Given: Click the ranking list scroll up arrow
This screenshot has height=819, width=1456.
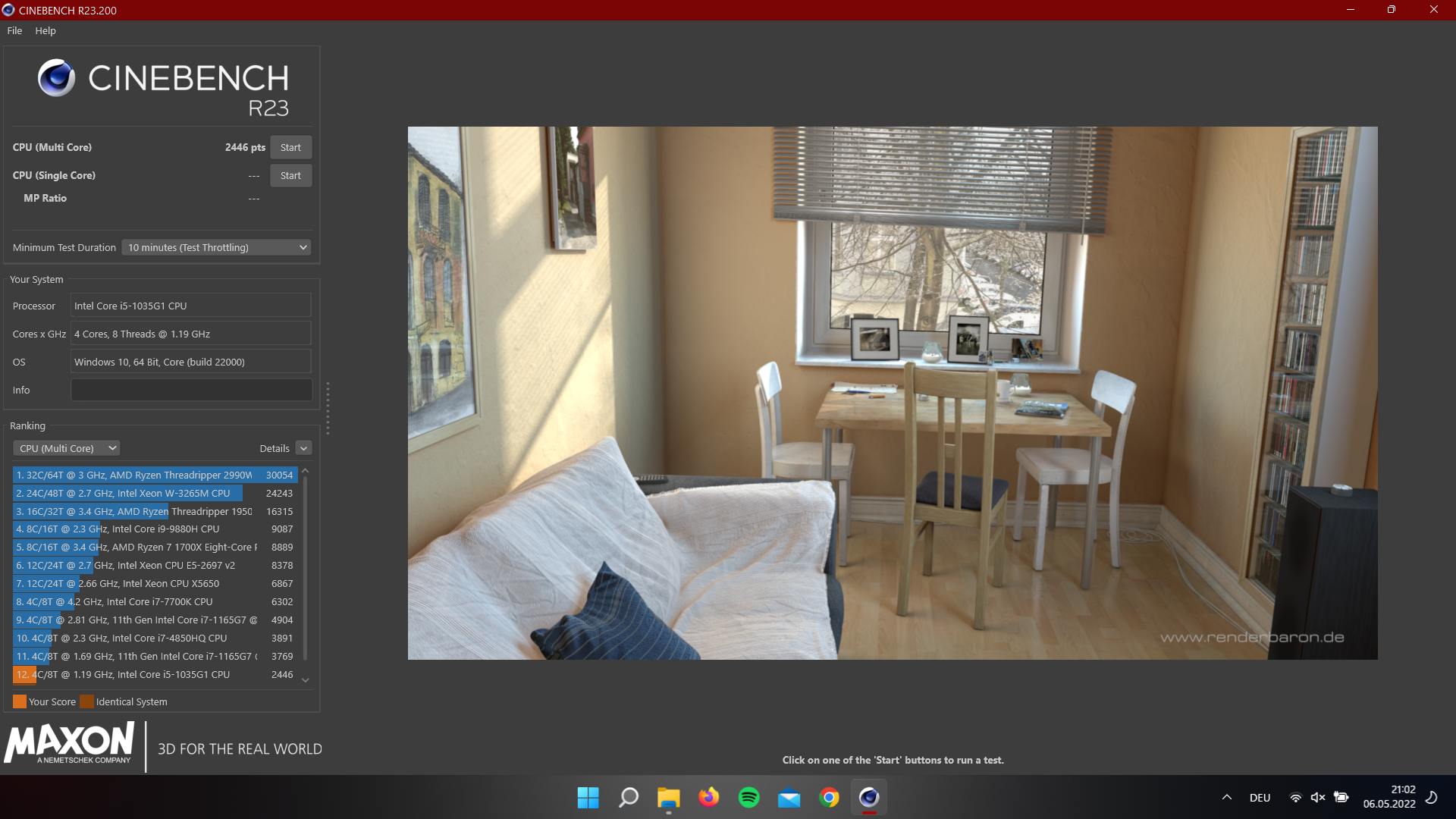Looking at the screenshot, I should 306,471.
